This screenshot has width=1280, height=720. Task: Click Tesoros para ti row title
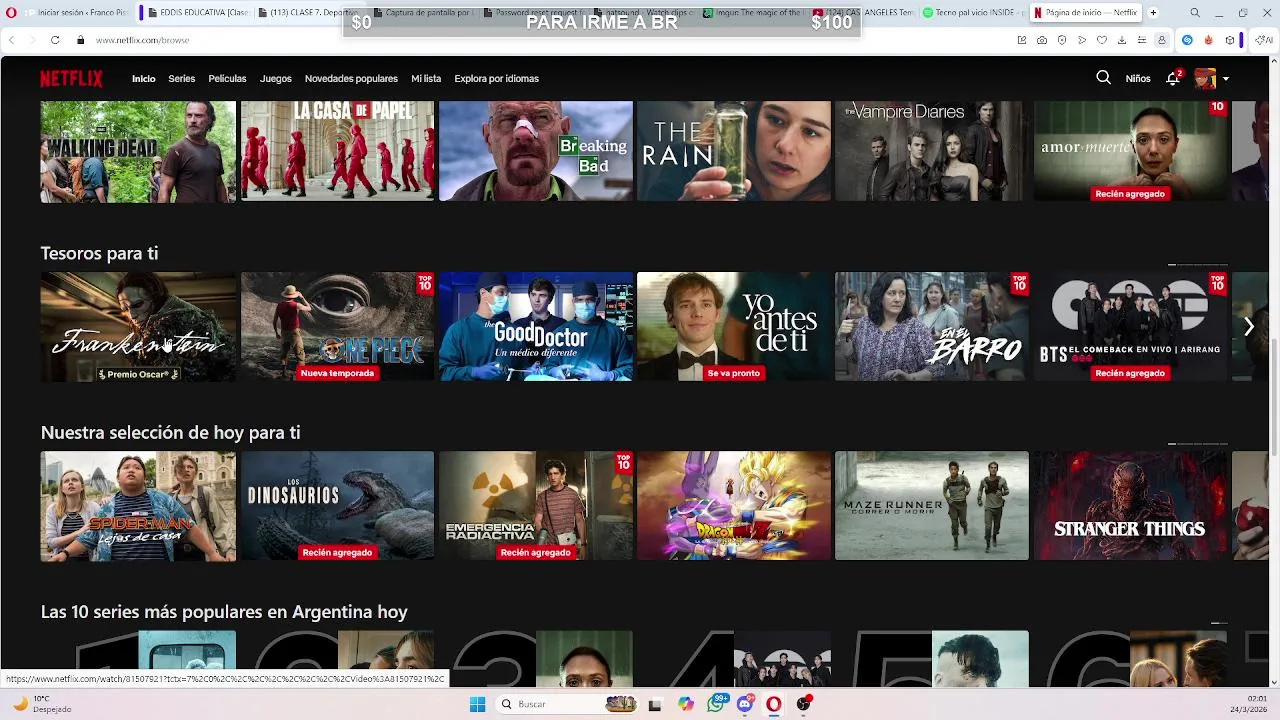coord(99,254)
